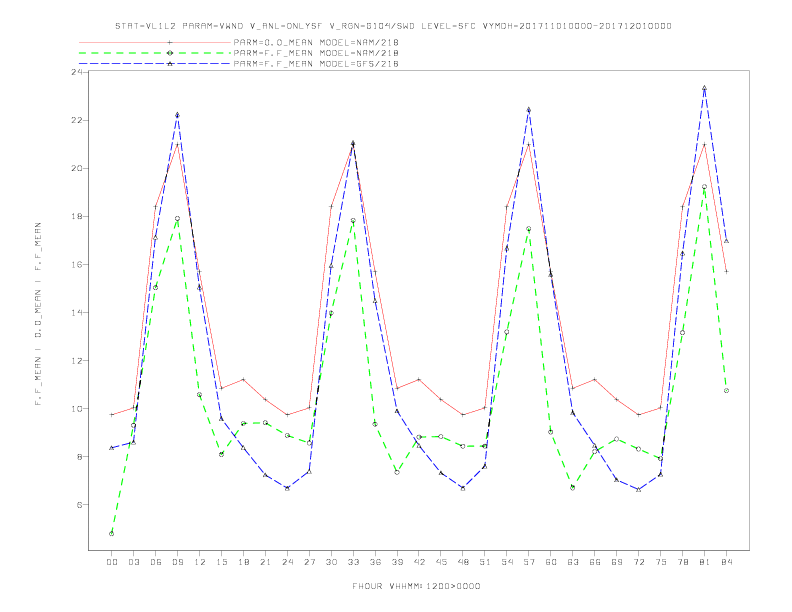Screen dimensions: 792x612
Task: Click x-axis forecast hour label 69
Action: (617, 562)
